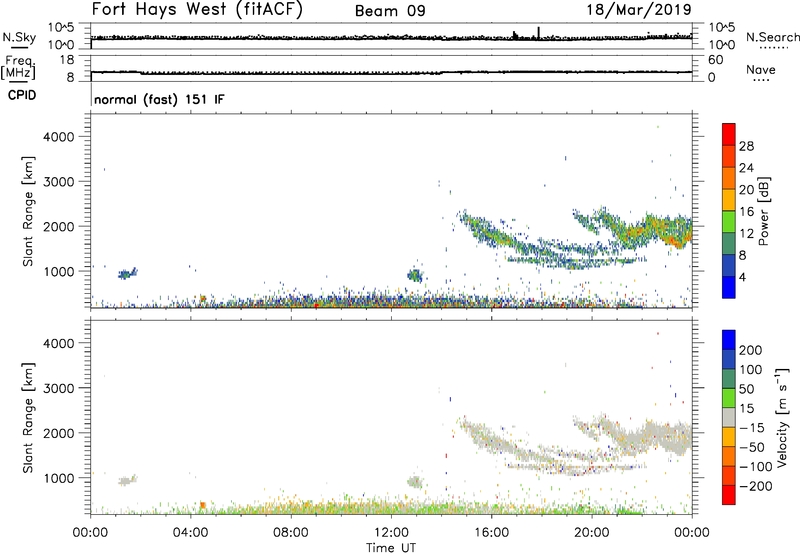The width and height of the screenshot is (800, 554).
Task: Click the "04:00" time tick label
Action: [x=190, y=533]
